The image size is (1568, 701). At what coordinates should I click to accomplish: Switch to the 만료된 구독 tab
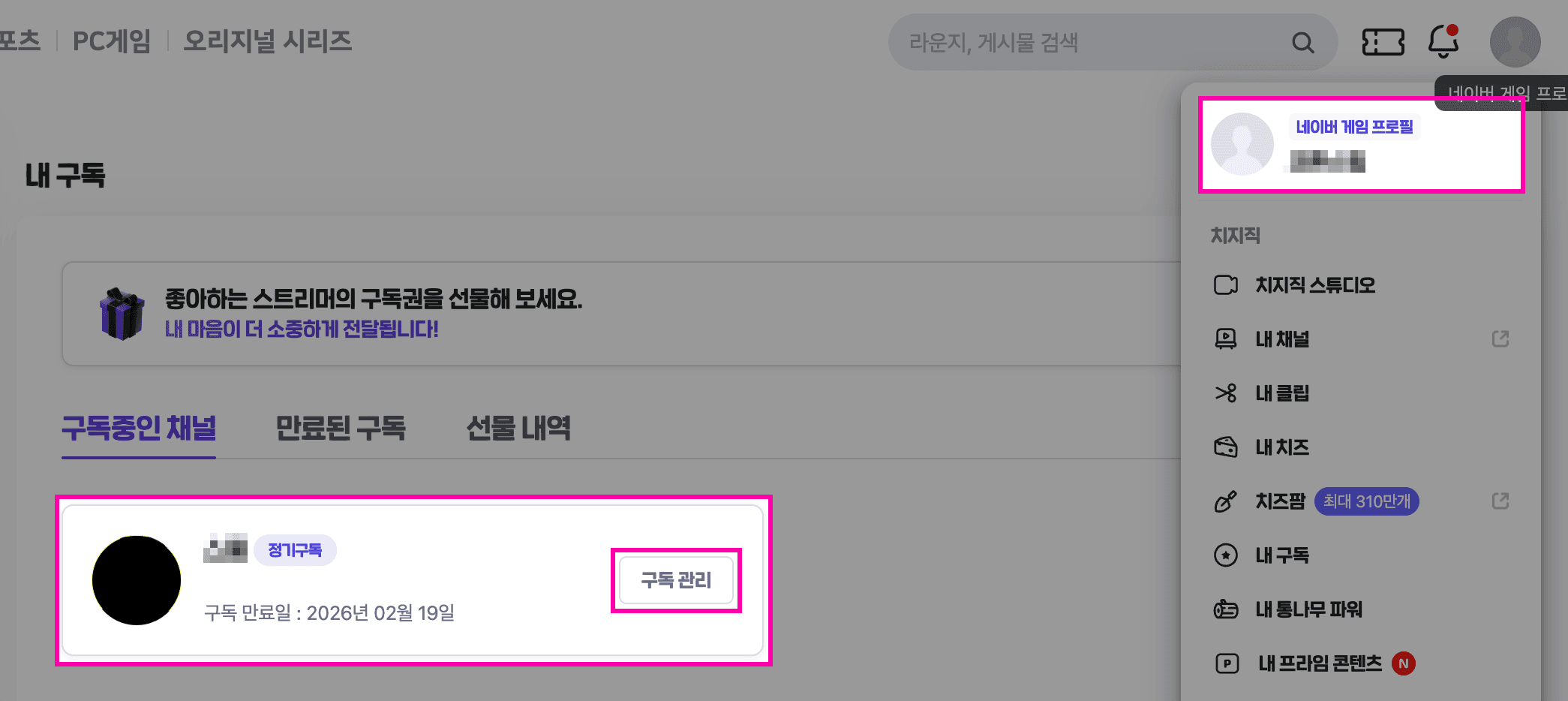341,428
